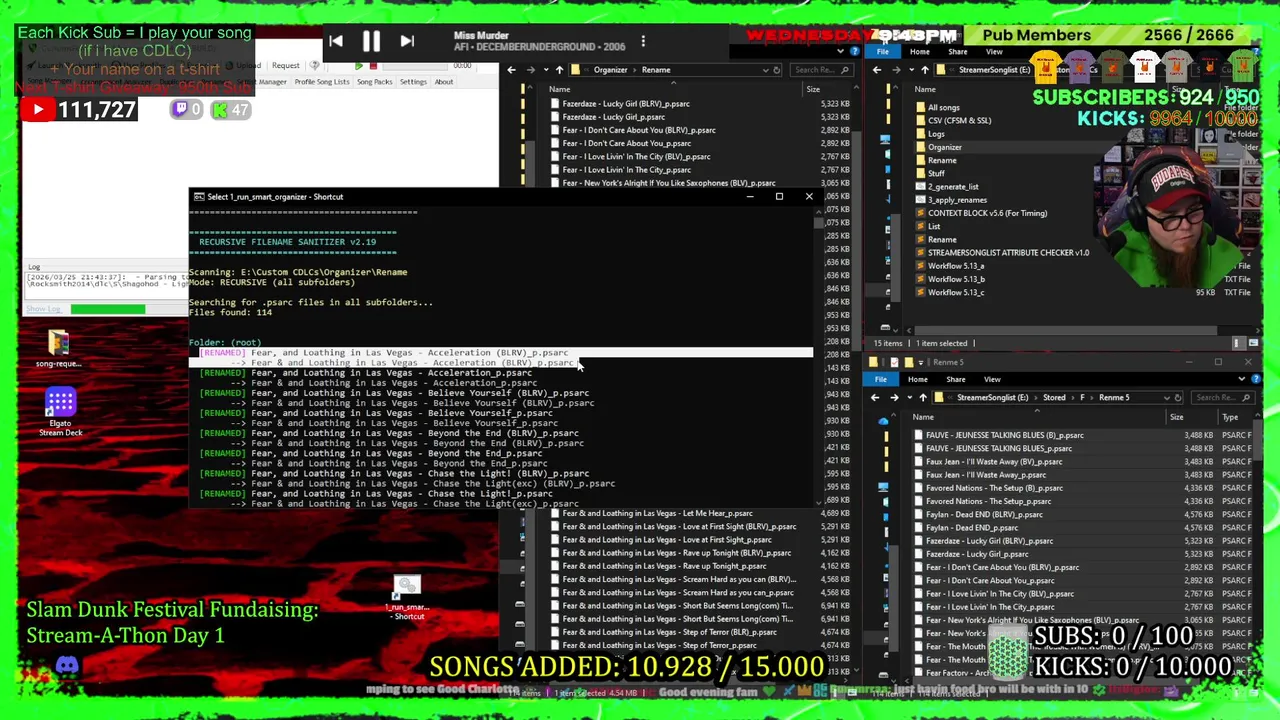
Task: Switch the StreamerSonglist (E:) window to large icons view
Action: click(1251, 343)
